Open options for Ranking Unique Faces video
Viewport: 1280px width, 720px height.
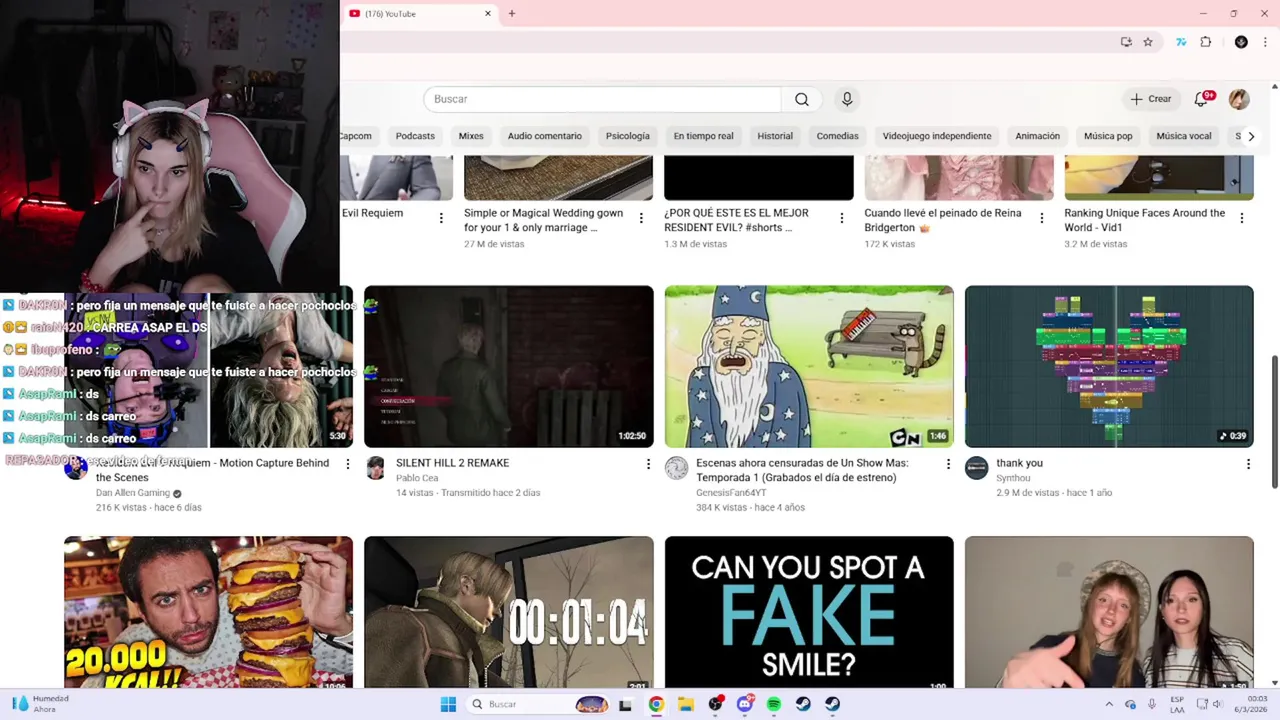pyautogui.click(x=1241, y=218)
